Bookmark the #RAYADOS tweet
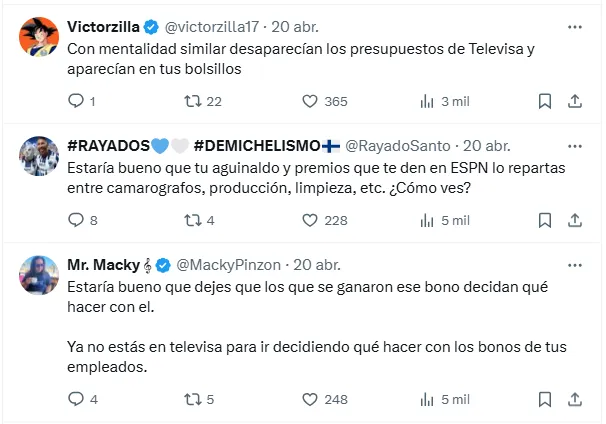The image size is (606, 424). tap(545, 220)
